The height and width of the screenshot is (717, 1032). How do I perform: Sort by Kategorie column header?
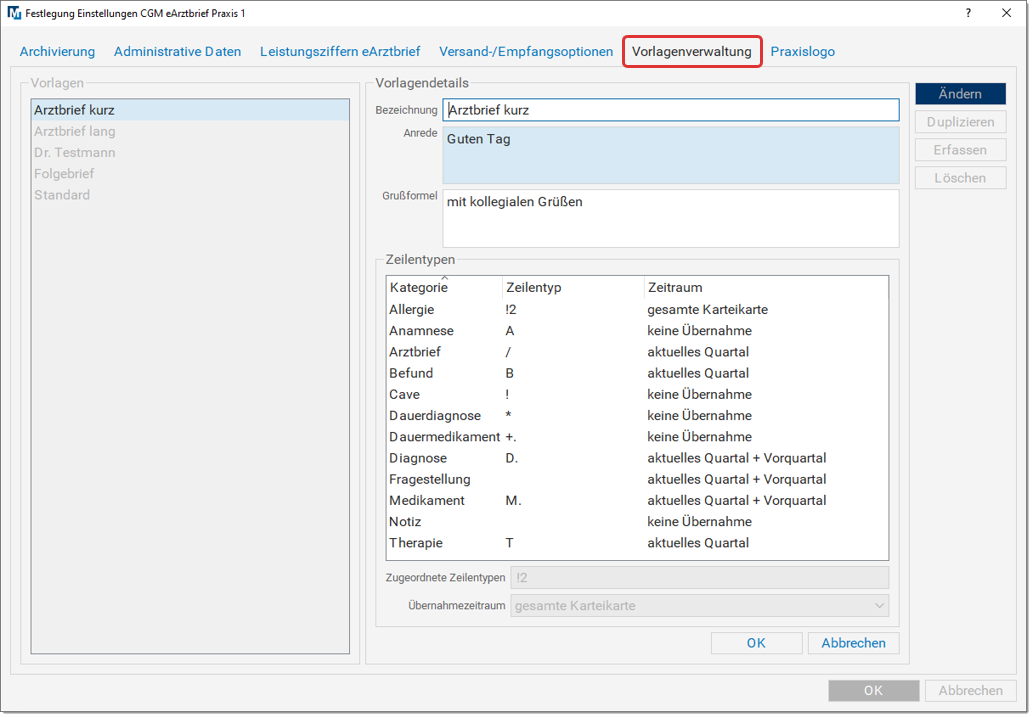[444, 287]
